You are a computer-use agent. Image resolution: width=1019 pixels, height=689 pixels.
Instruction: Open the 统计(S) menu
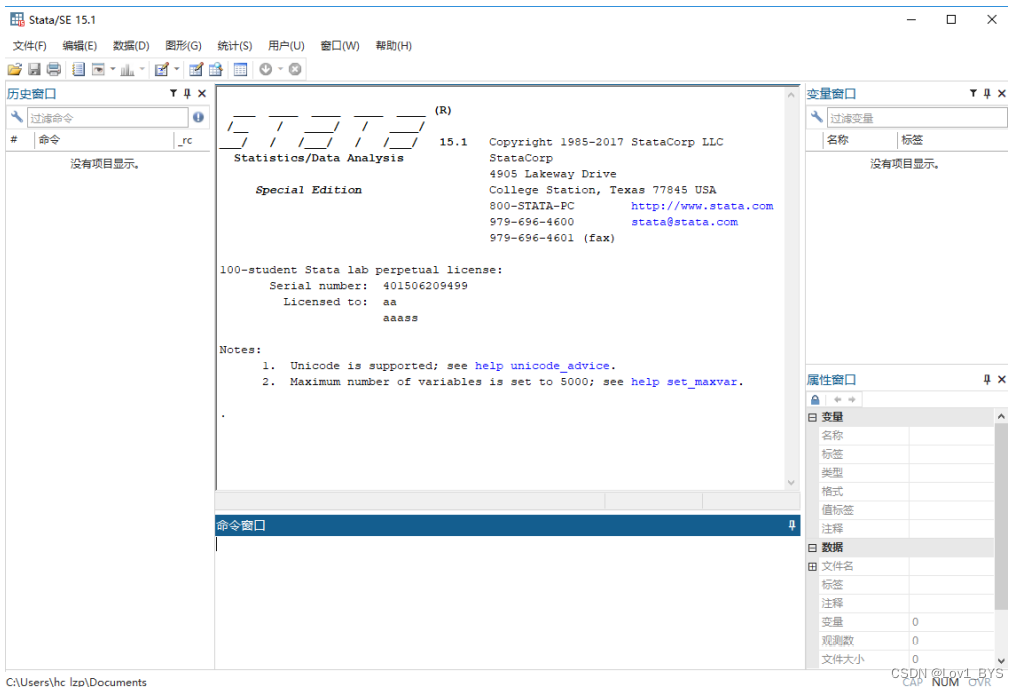click(235, 46)
